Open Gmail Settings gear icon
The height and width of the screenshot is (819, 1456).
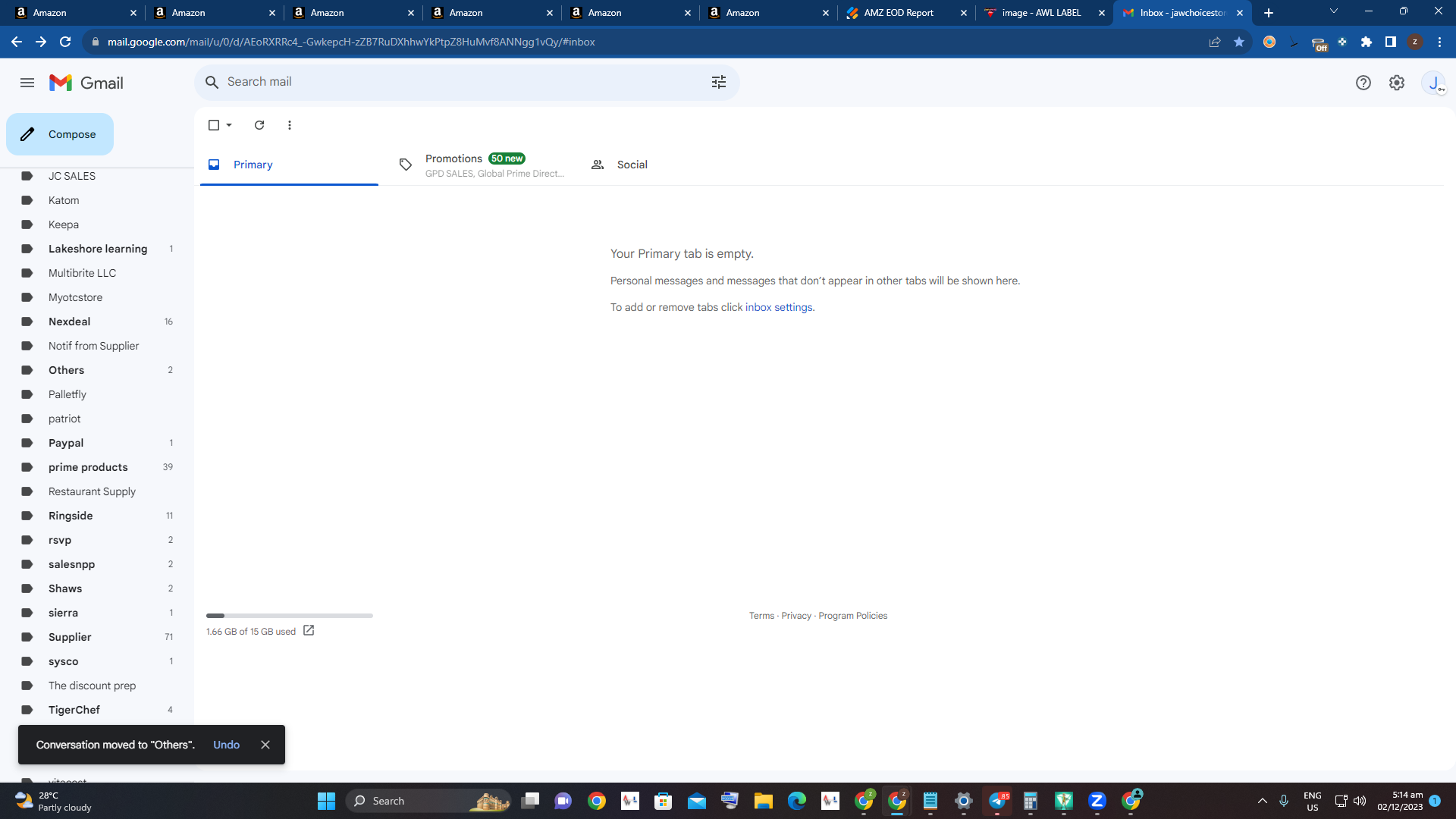pyautogui.click(x=1397, y=83)
